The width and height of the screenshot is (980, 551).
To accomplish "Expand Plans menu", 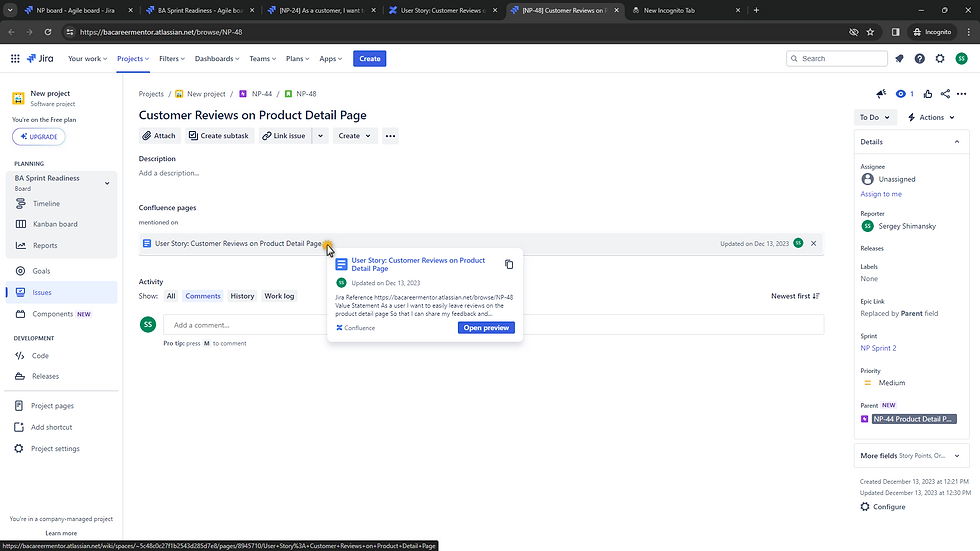I will coord(298,59).
